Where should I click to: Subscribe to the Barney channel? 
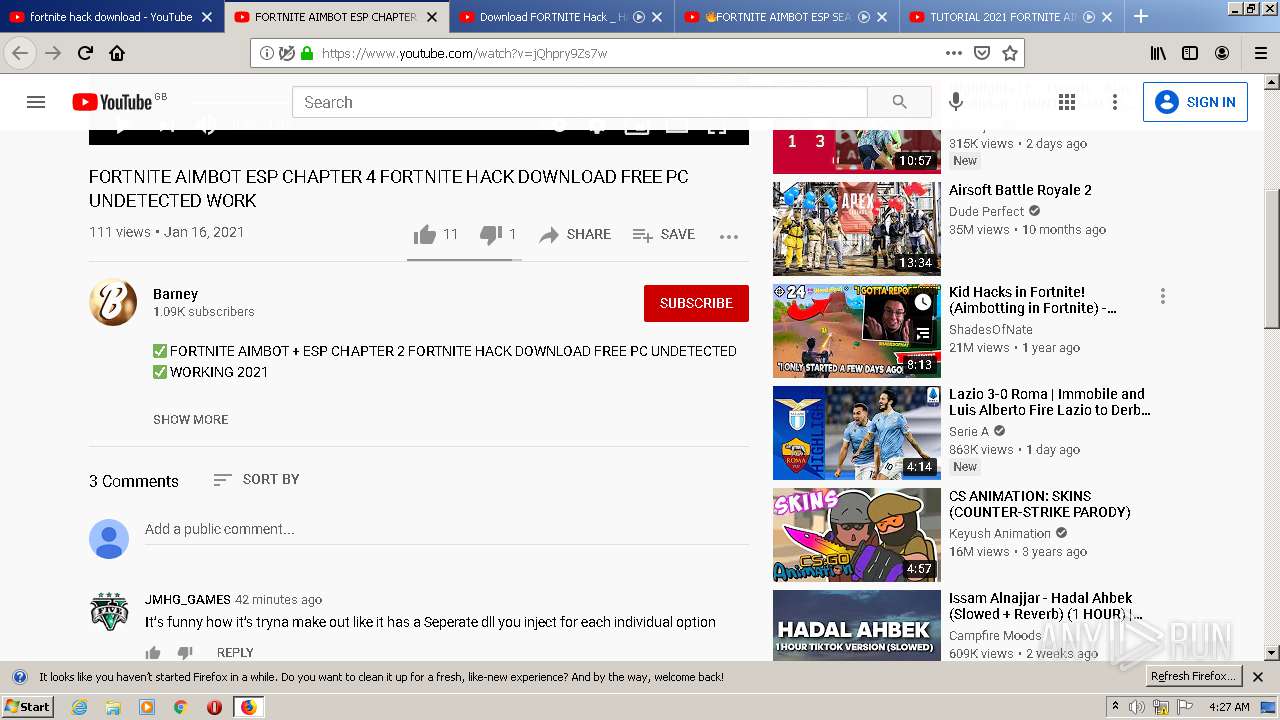(696, 303)
